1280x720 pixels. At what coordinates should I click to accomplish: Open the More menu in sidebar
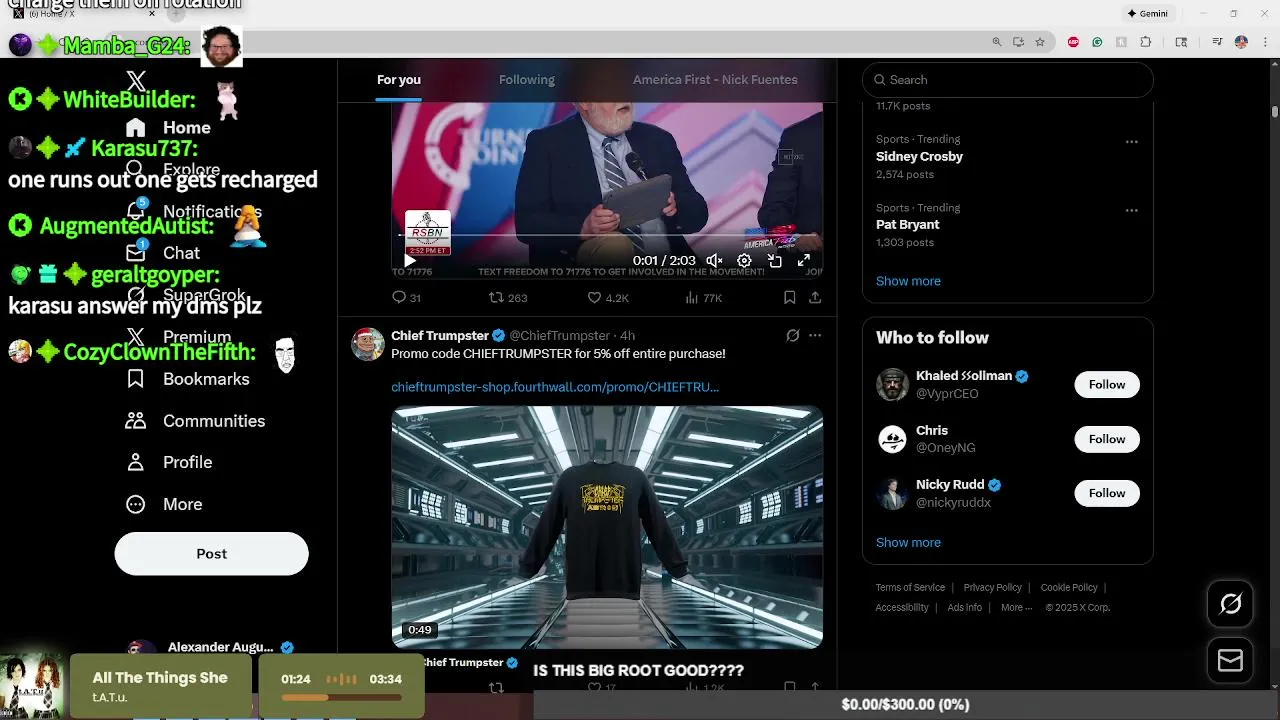163,504
